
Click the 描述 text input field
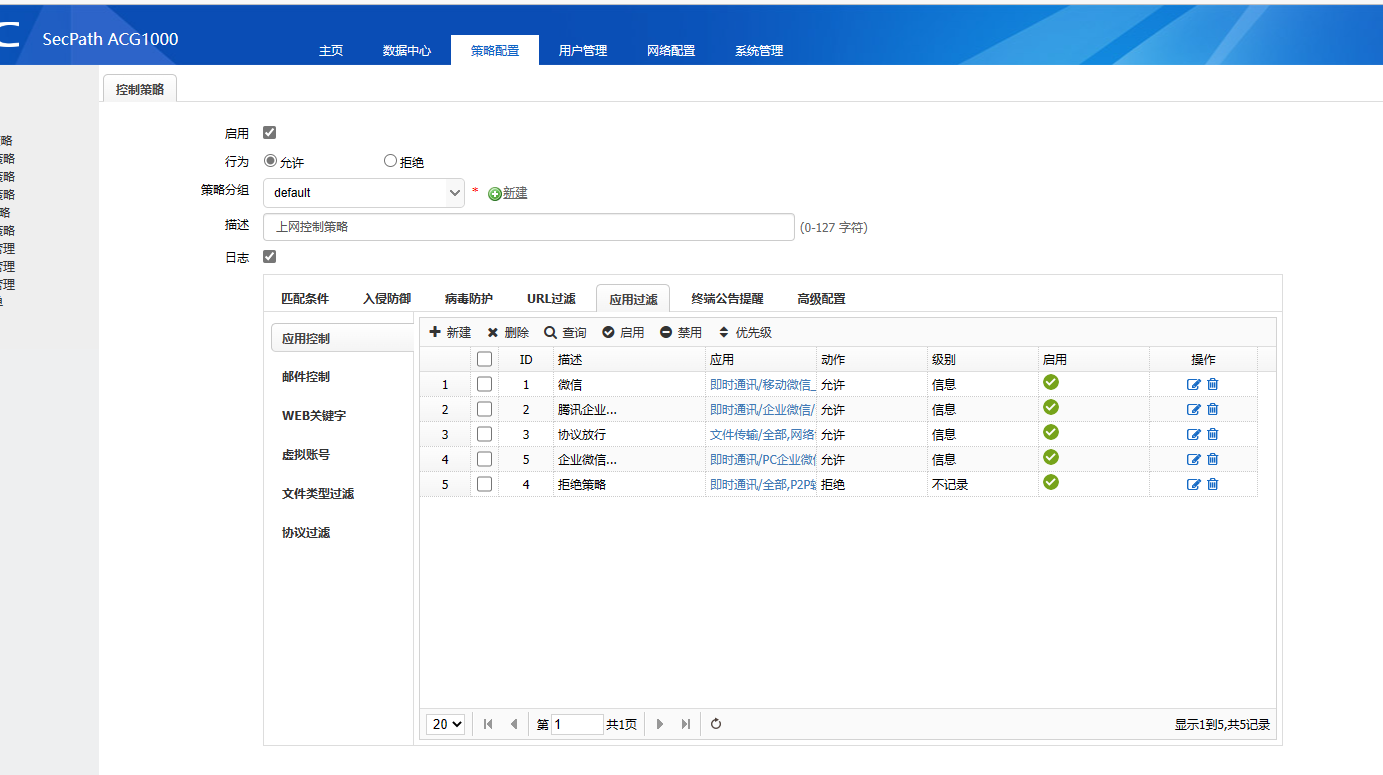[528, 227]
